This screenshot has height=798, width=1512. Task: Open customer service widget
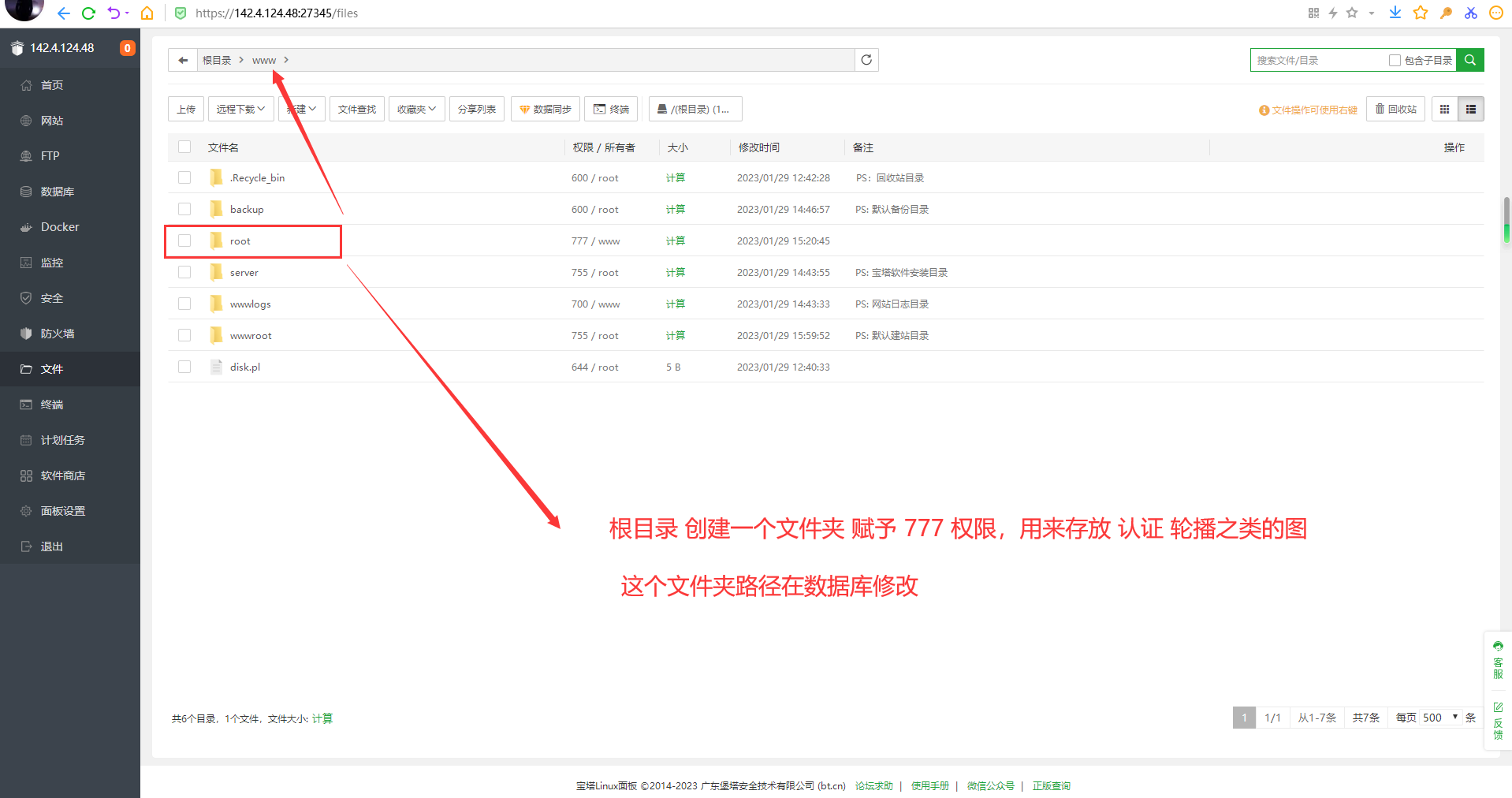1498,661
